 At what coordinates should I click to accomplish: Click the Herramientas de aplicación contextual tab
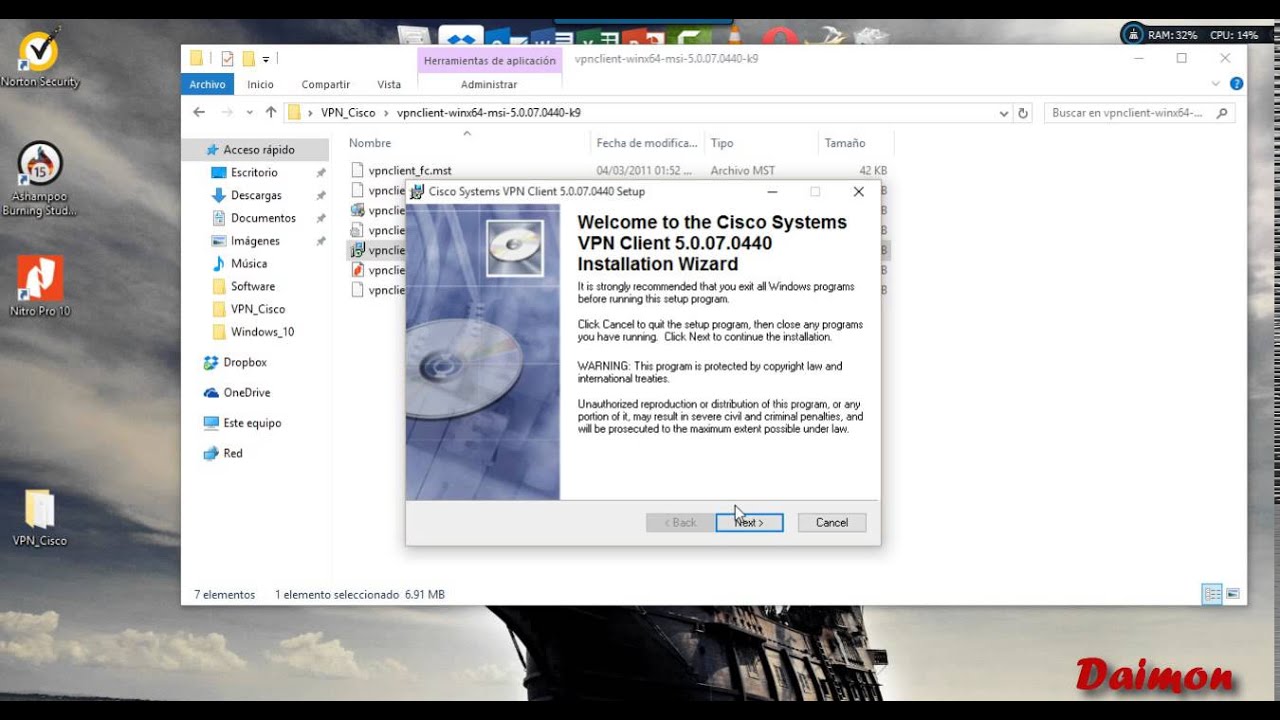click(489, 61)
